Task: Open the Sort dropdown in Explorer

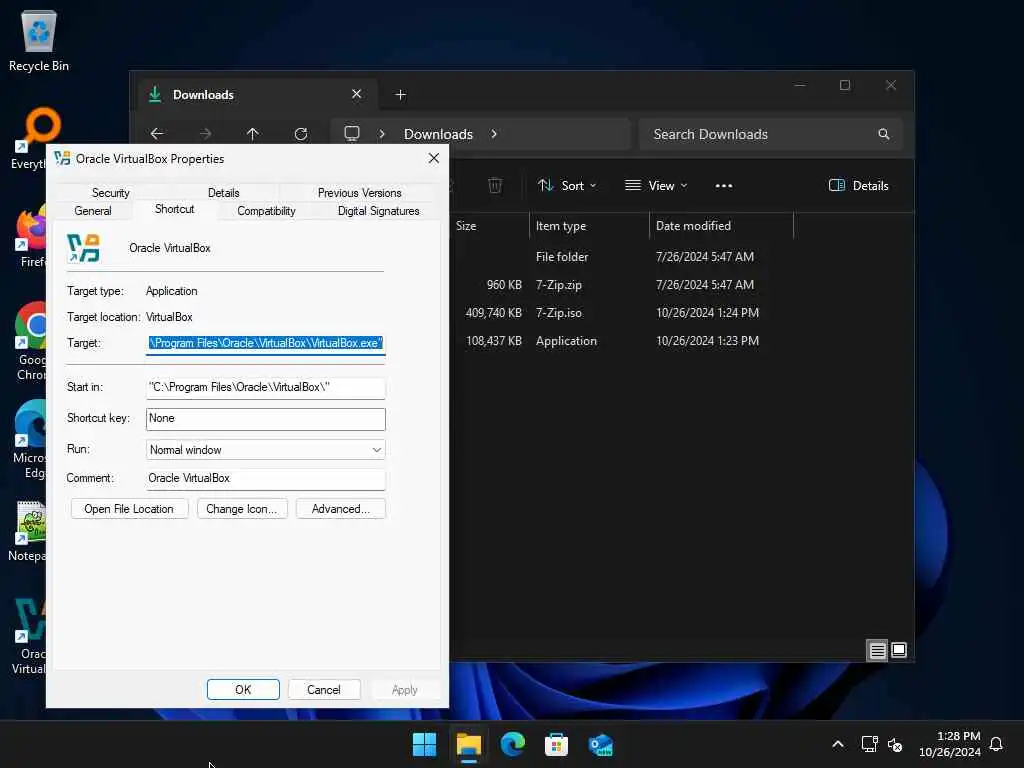Action: 567,185
